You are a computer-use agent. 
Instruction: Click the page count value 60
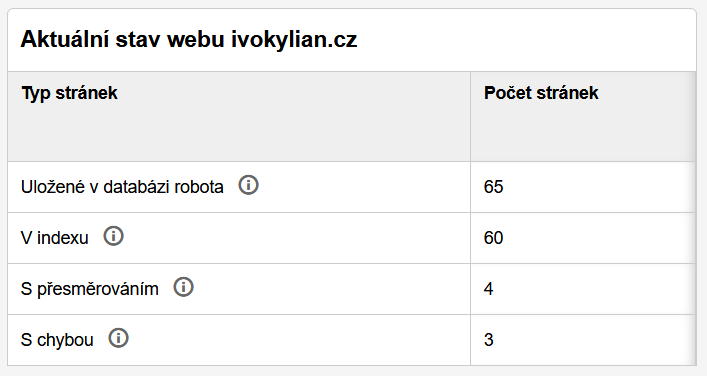point(493,238)
